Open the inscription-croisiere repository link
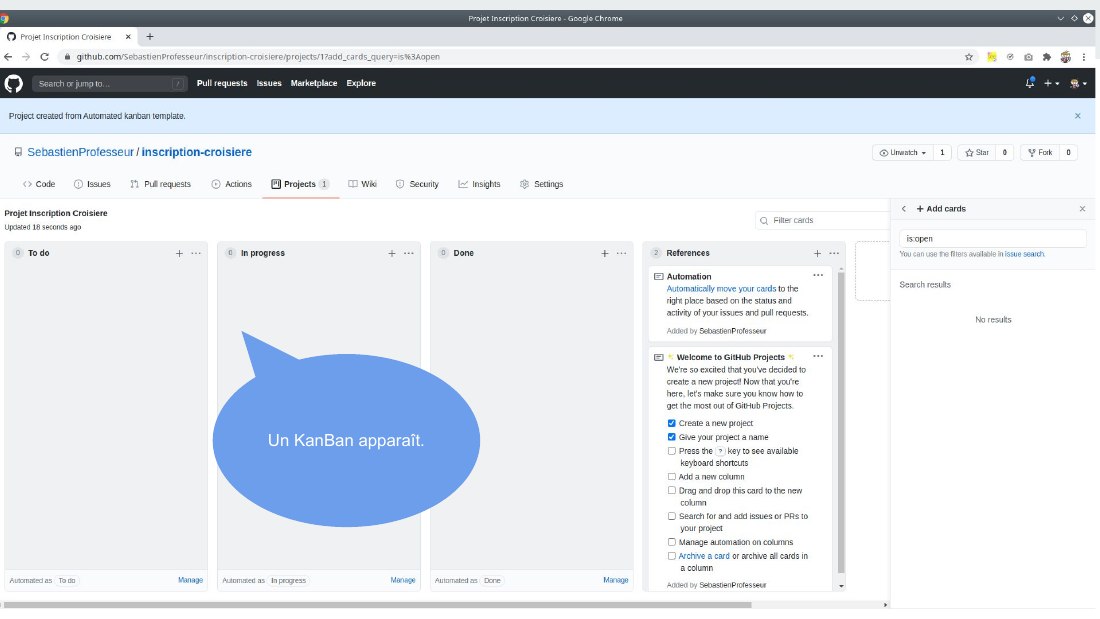 point(196,152)
